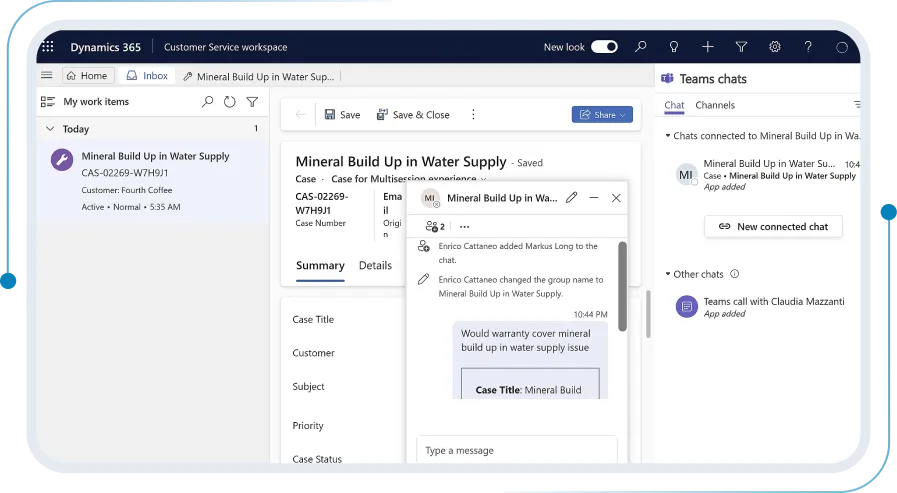Click the user profile circle
The width and height of the screenshot is (897, 493).
(842, 47)
